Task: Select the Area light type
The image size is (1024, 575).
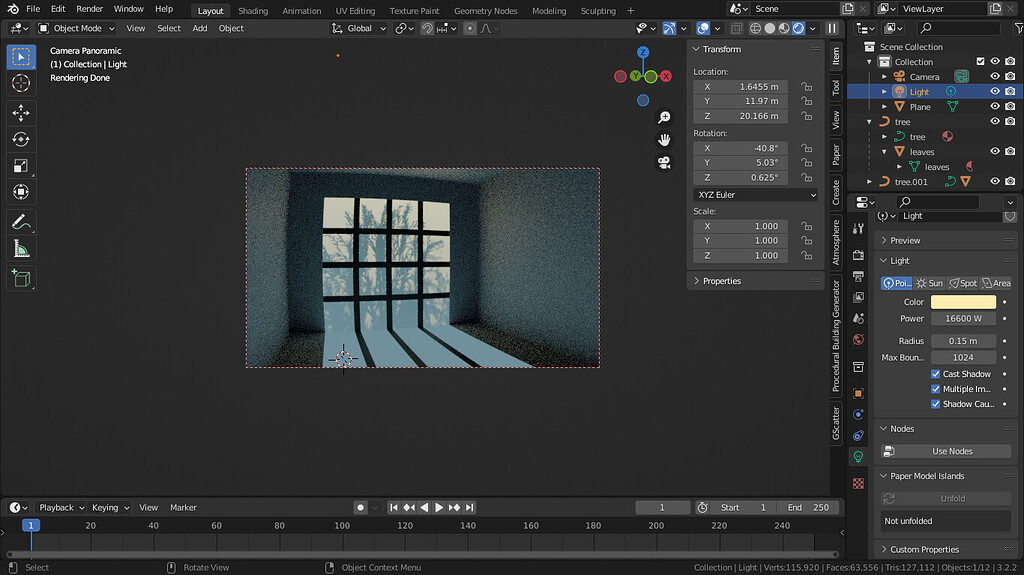Action: point(996,283)
